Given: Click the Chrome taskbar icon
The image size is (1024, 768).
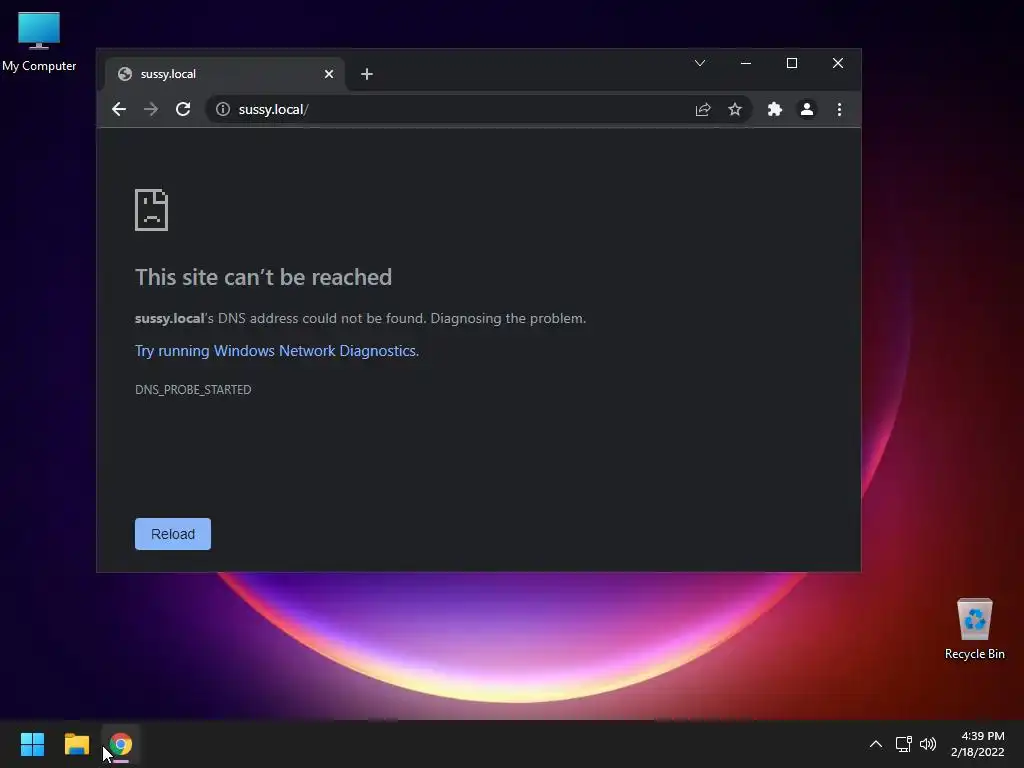Looking at the screenshot, I should point(121,744).
